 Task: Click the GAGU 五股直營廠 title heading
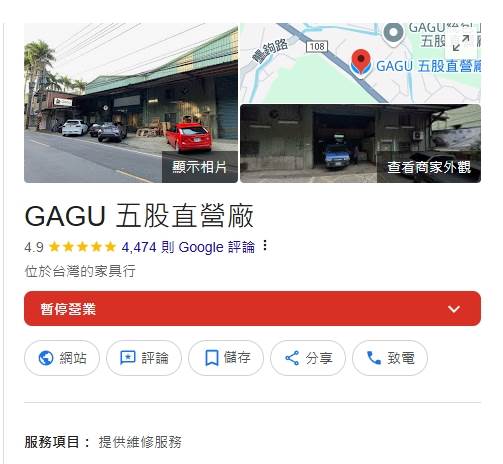click(x=139, y=216)
